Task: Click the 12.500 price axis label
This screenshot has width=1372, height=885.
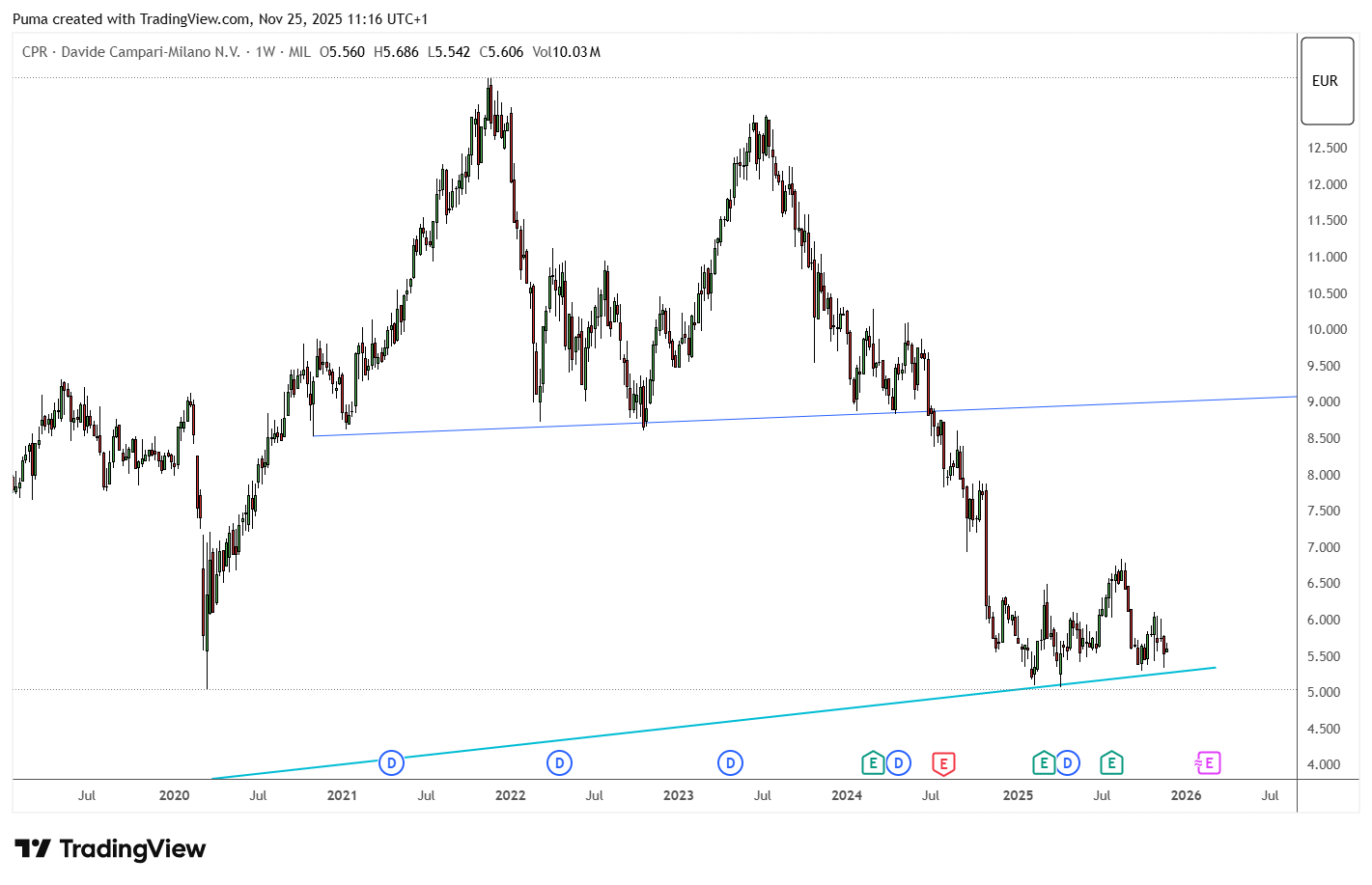Action: tap(1328, 148)
